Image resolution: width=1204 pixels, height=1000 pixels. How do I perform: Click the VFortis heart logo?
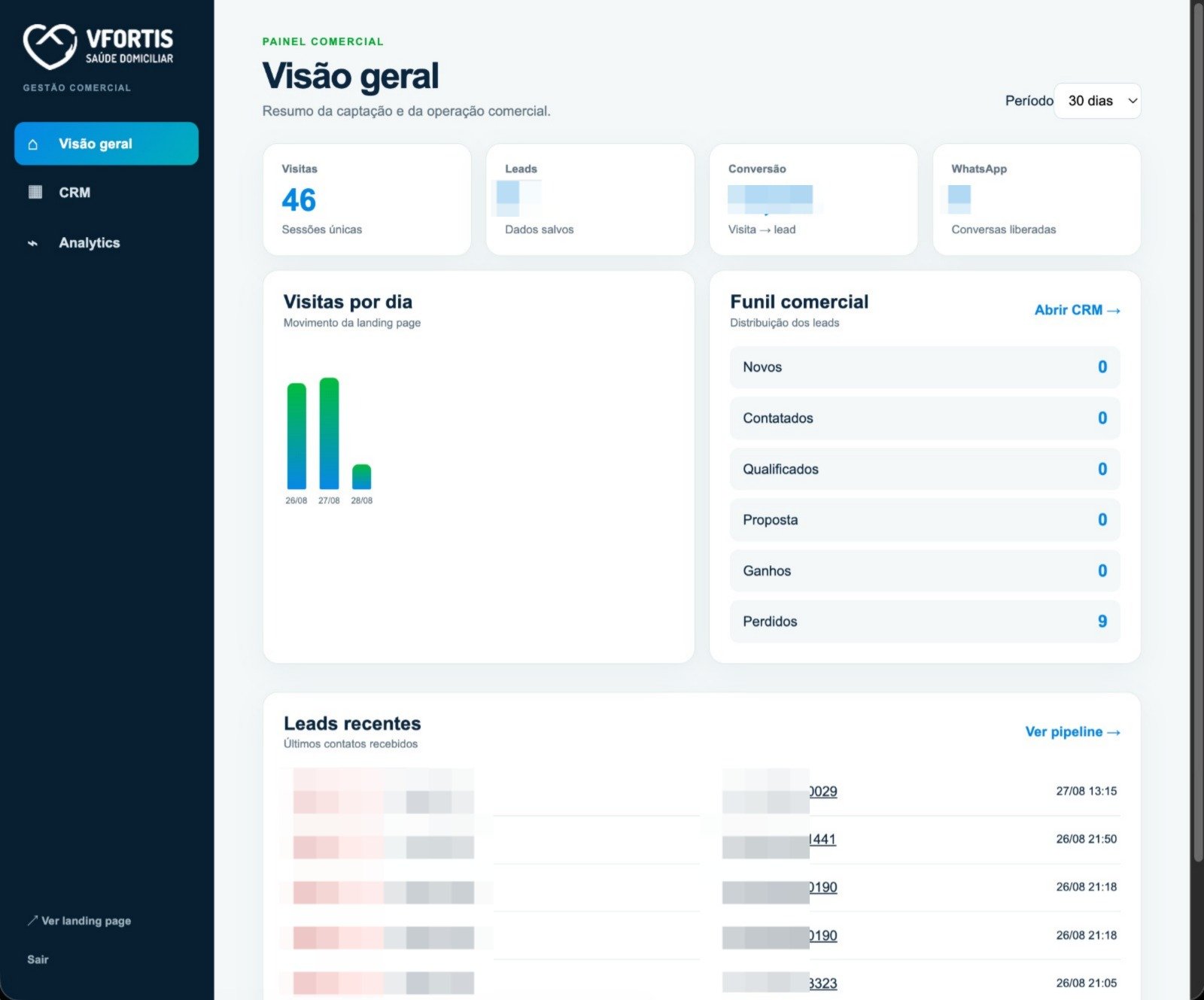[50, 45]
